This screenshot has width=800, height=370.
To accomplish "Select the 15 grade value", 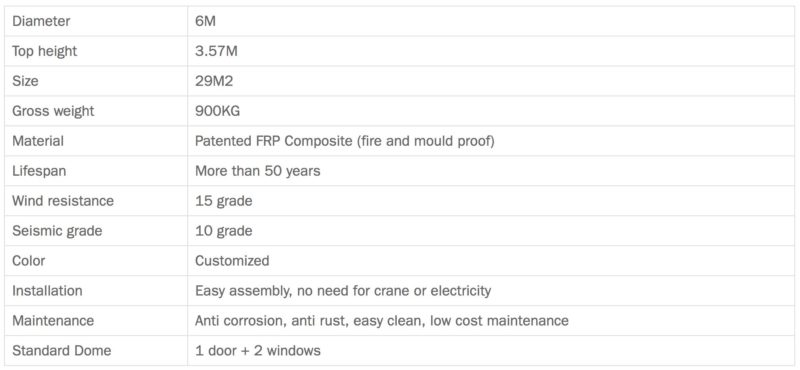I will click(223, 201).
